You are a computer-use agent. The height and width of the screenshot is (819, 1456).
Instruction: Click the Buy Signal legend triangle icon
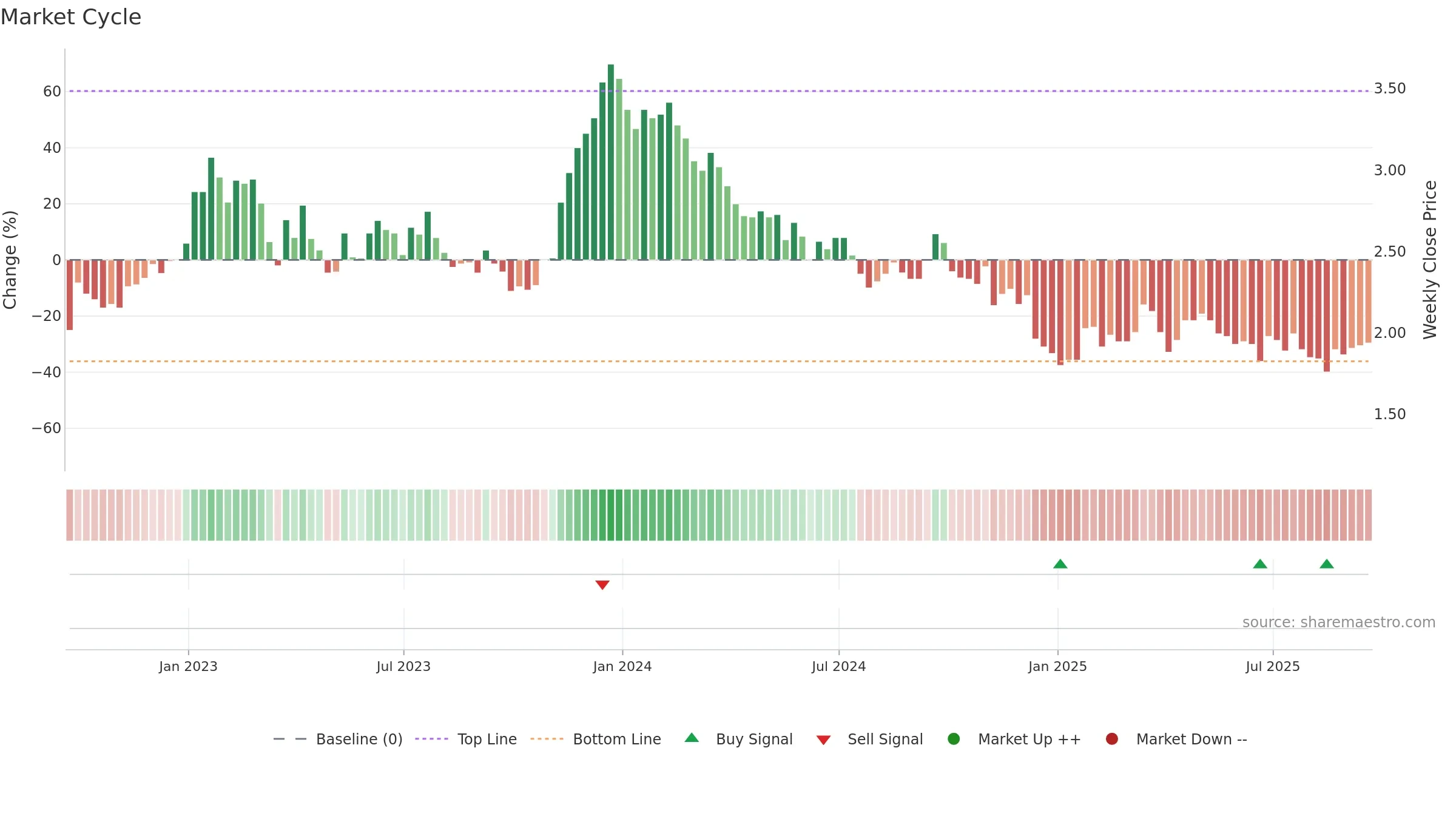pyautogui.click(x=692, y=738)
